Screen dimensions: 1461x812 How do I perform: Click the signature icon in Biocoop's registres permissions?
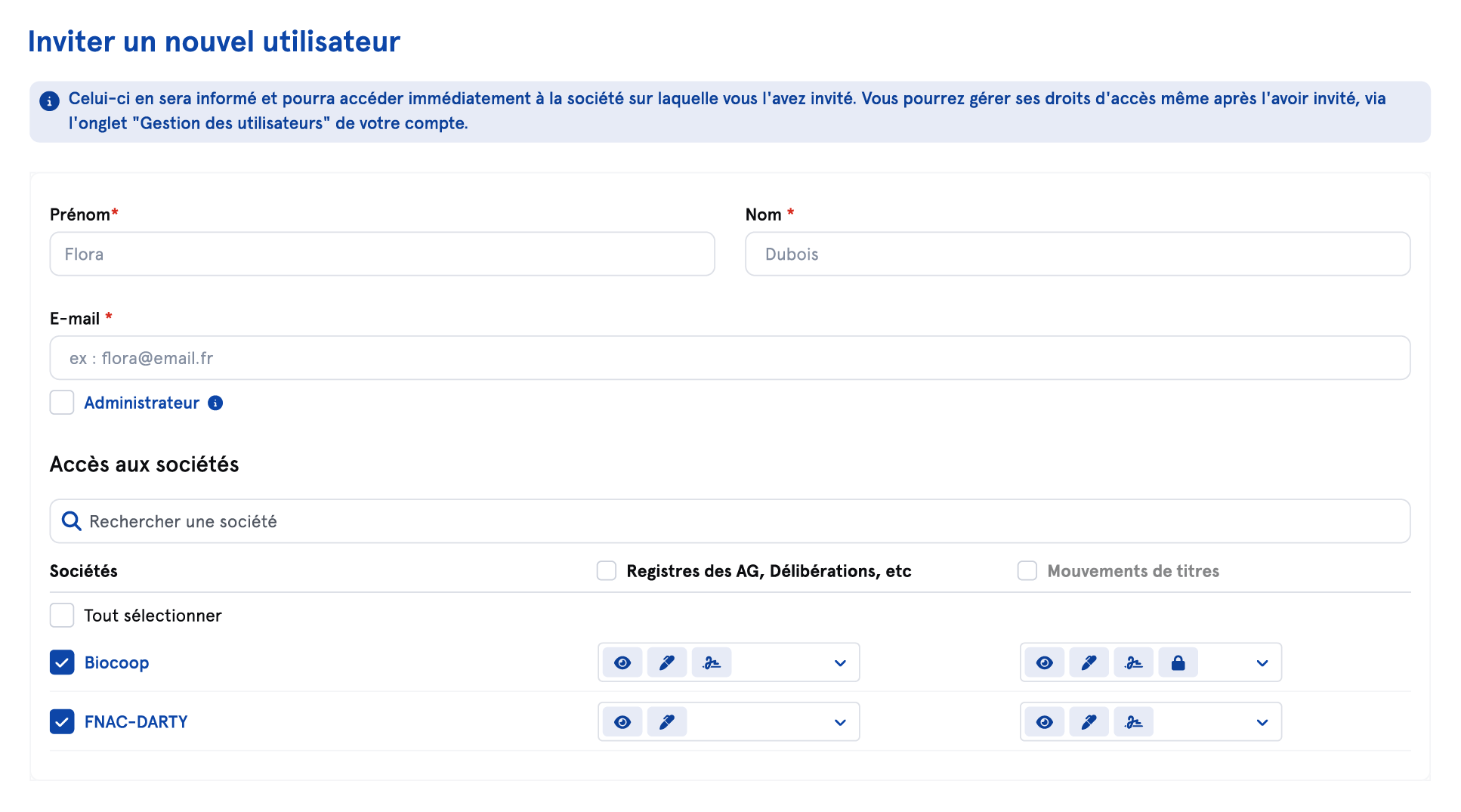click(711, 663)
